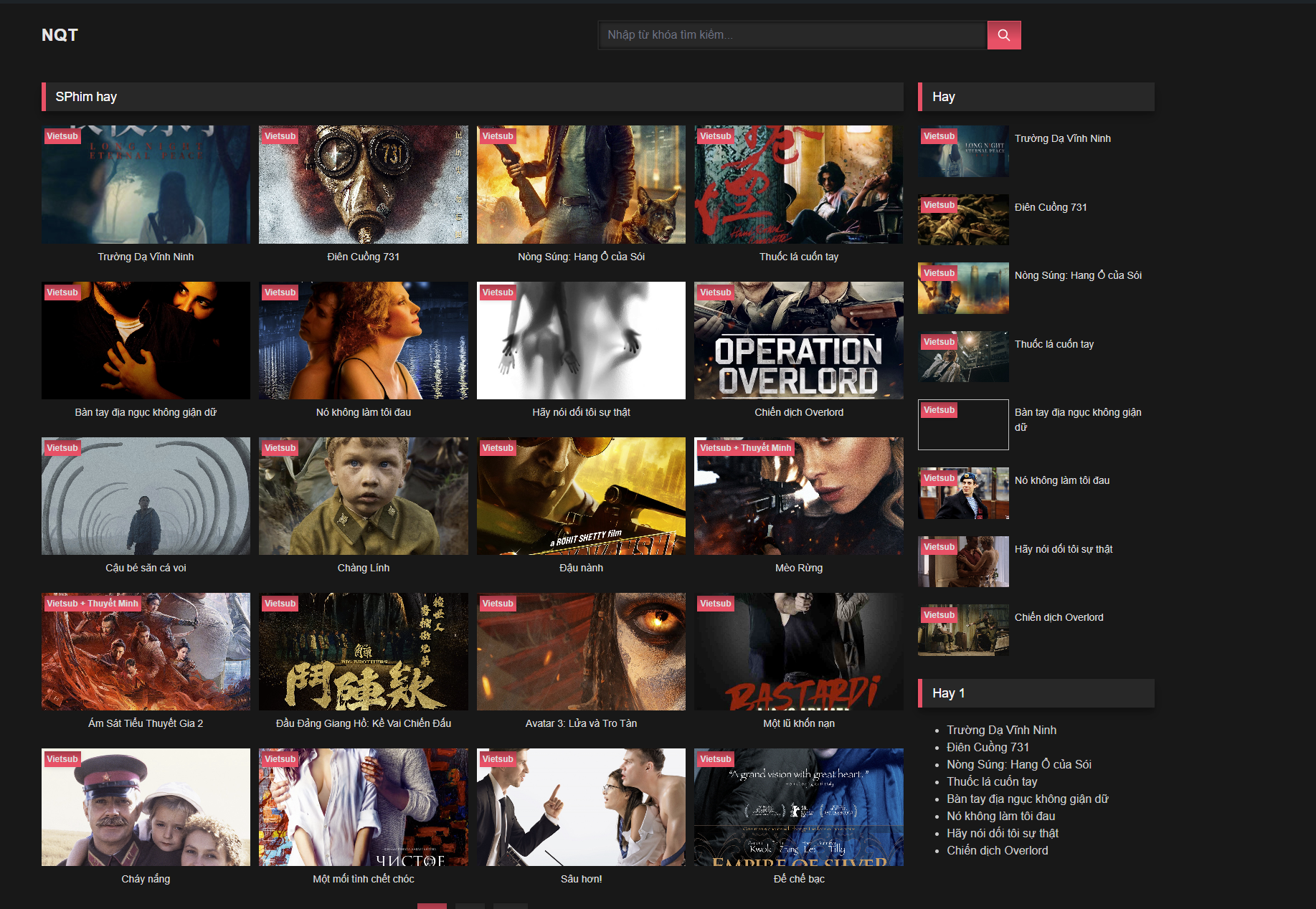The width and height of the screenshot is (1316, 909).
Task: Click the Vietsub badge on Chàng Lính
Action: (x=280, y=447)
